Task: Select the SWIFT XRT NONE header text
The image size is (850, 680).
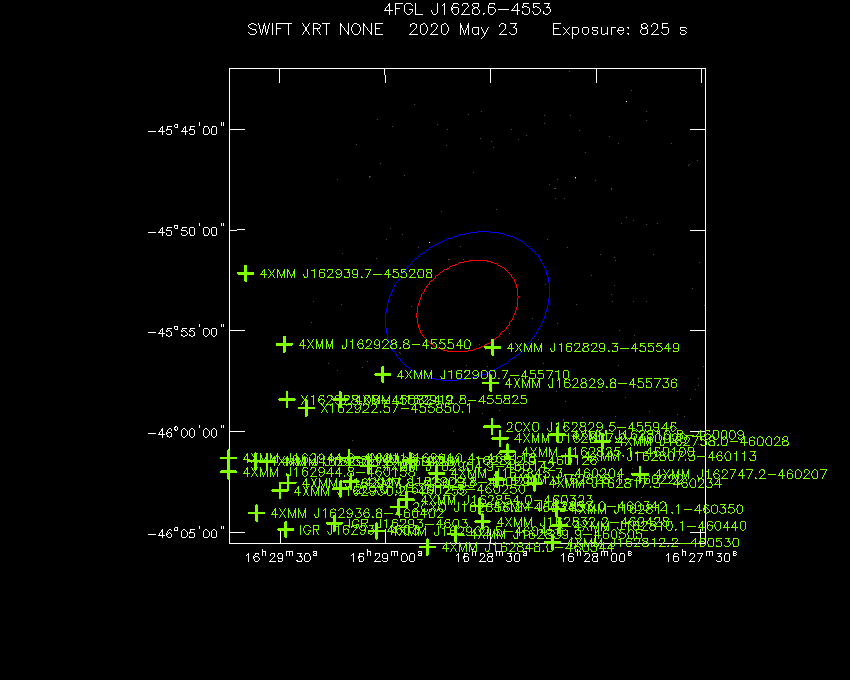Action: pyautogui.click(x=315, y=29)
